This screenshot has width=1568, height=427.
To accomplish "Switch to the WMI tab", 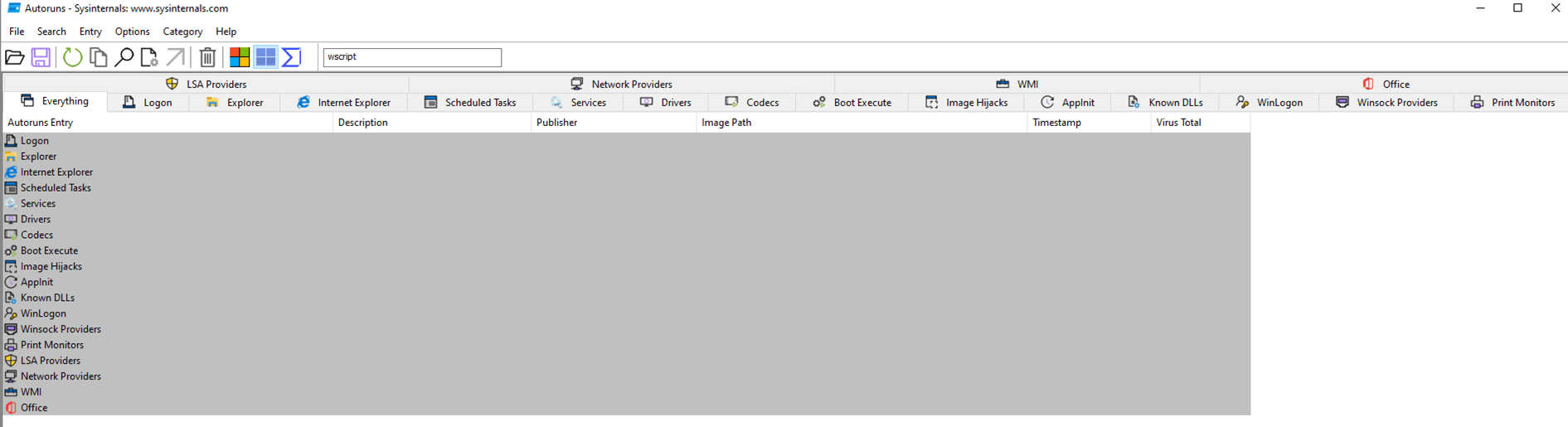I will coord(1017,84).
